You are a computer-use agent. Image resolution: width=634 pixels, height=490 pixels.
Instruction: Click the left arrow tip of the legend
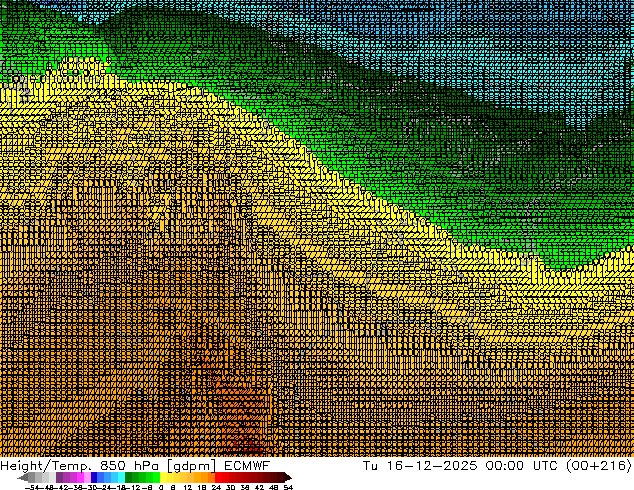(x=21, y=478)
